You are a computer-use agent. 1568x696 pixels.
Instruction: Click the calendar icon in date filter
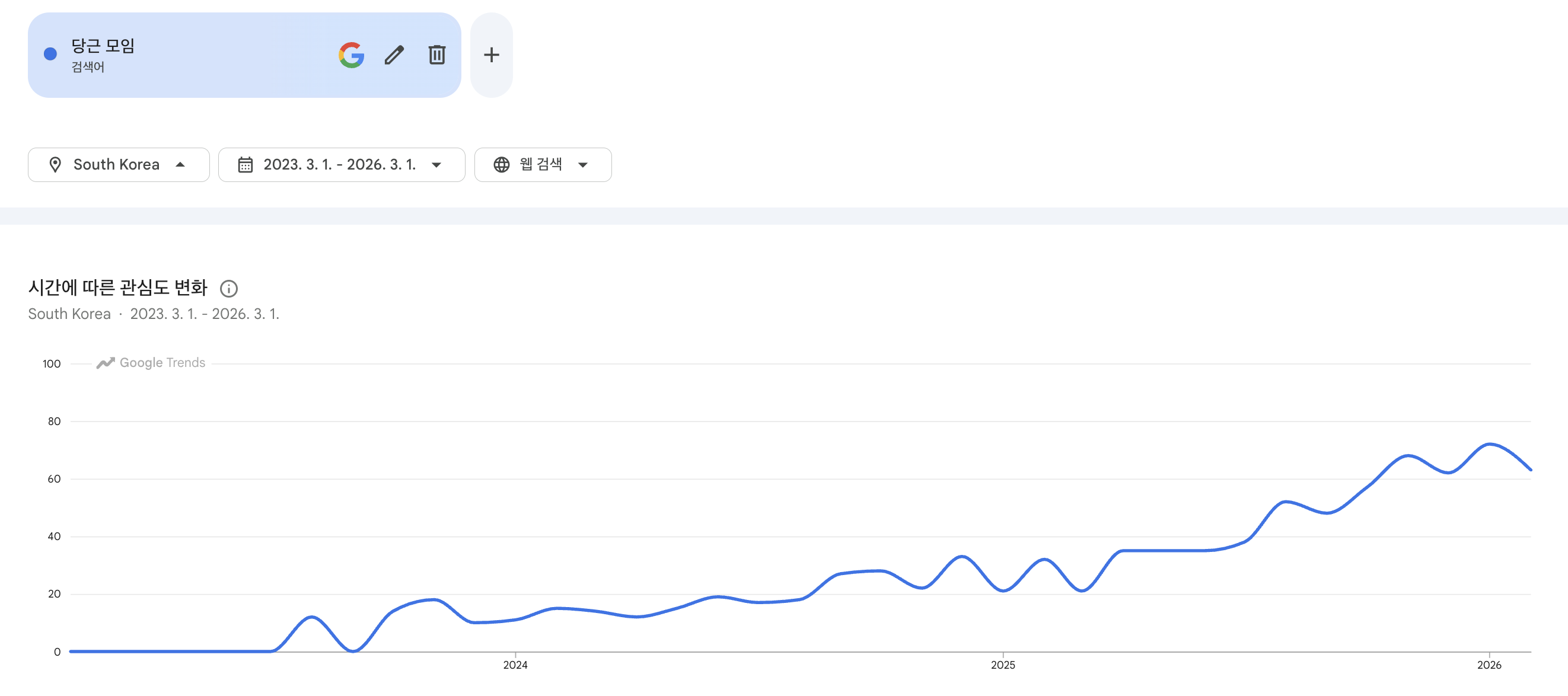[x=246, y=165]
